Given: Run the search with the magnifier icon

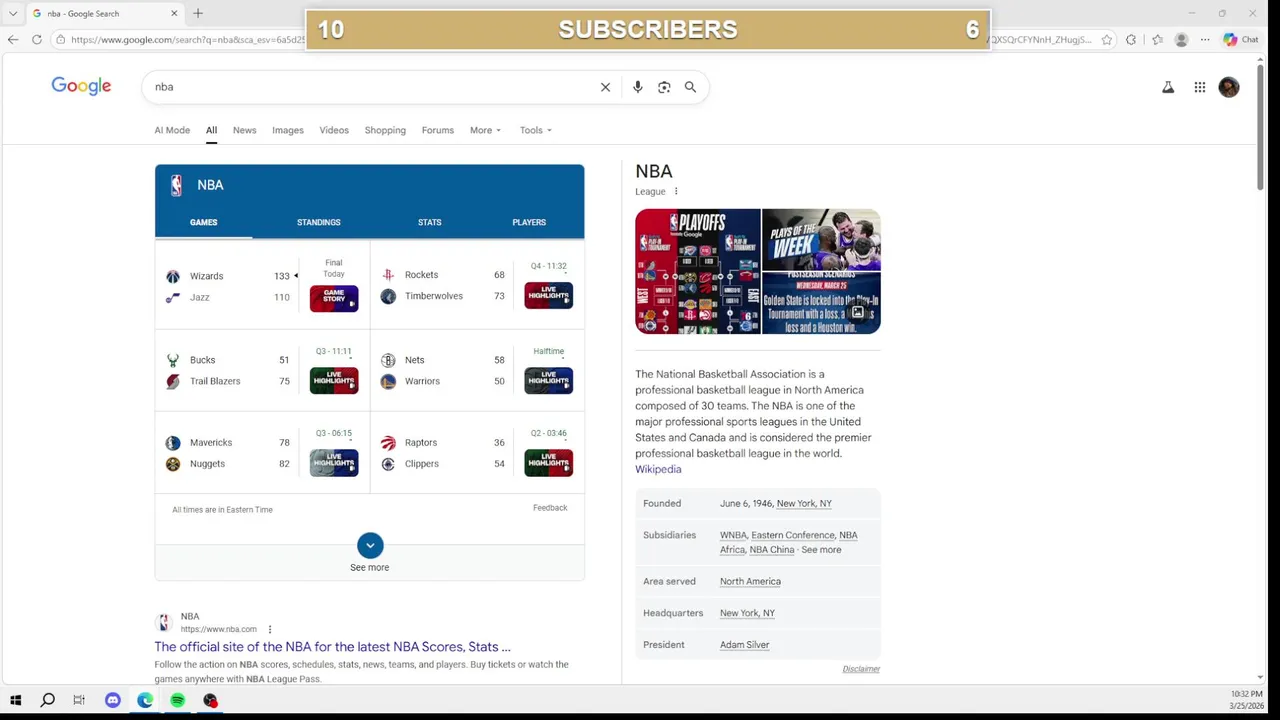Looking at the screenshot, I should [x=690, y=87].
